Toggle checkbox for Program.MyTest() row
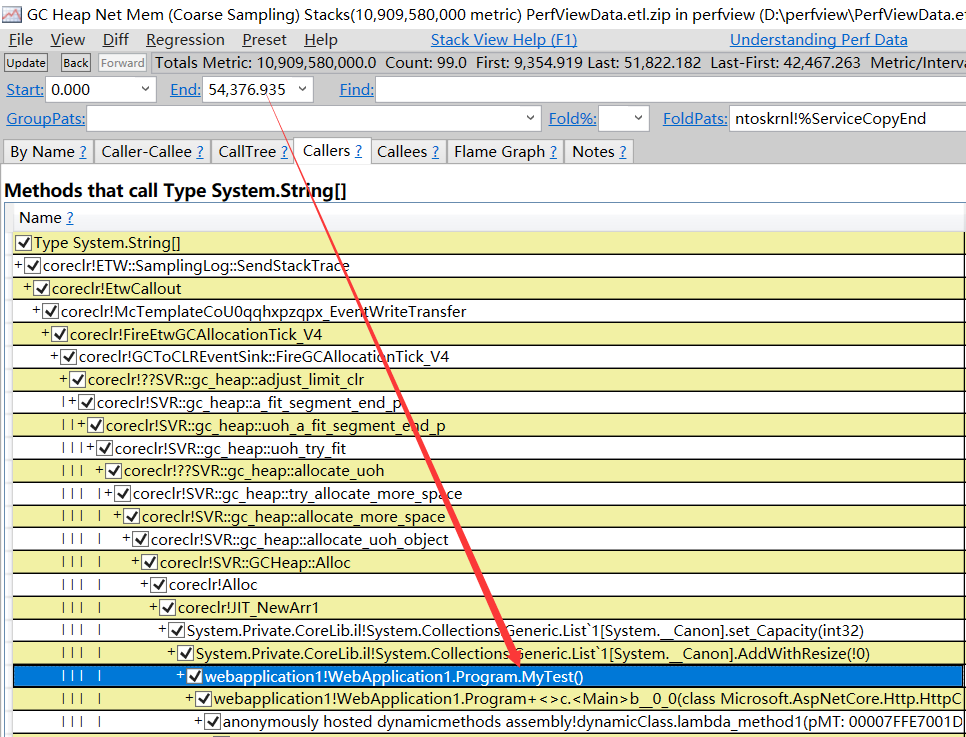 (195, 677)
